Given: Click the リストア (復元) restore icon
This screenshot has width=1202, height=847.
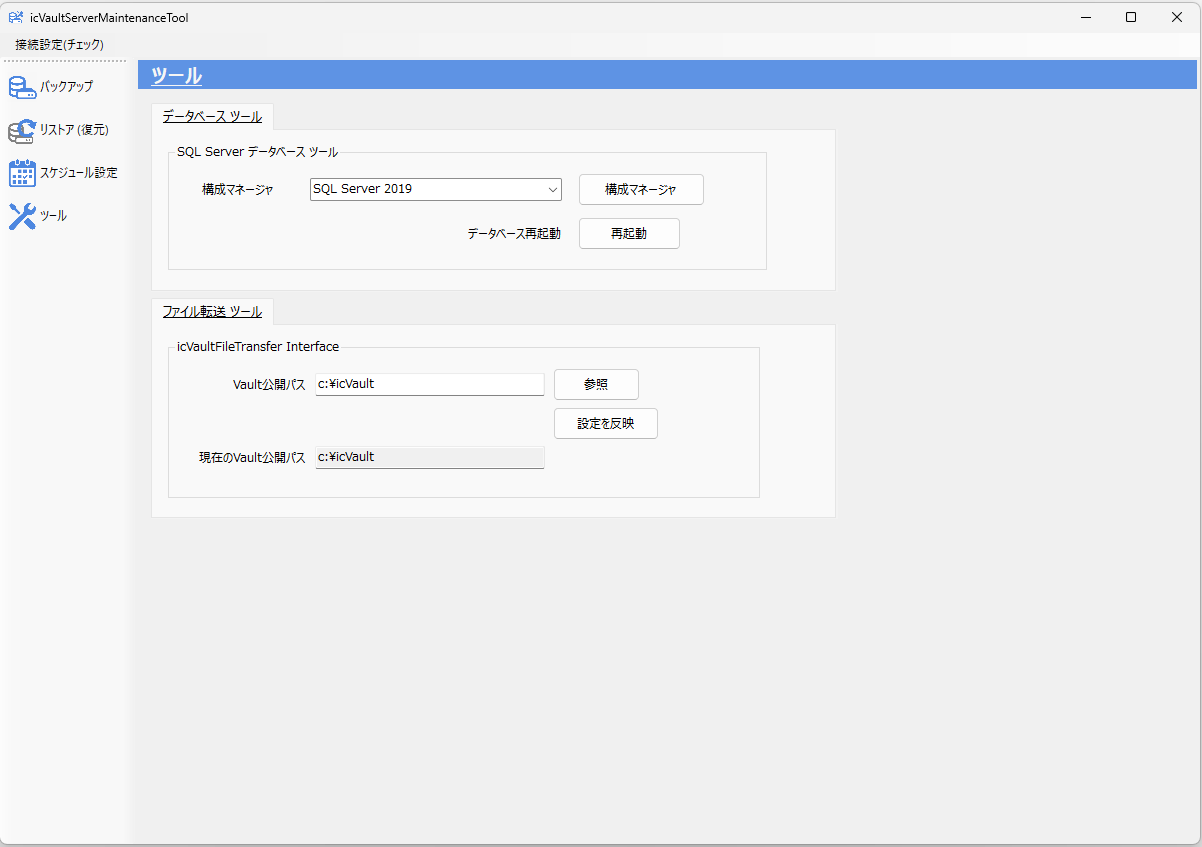Looking at the screenshot, I should [x=22, y=131].
